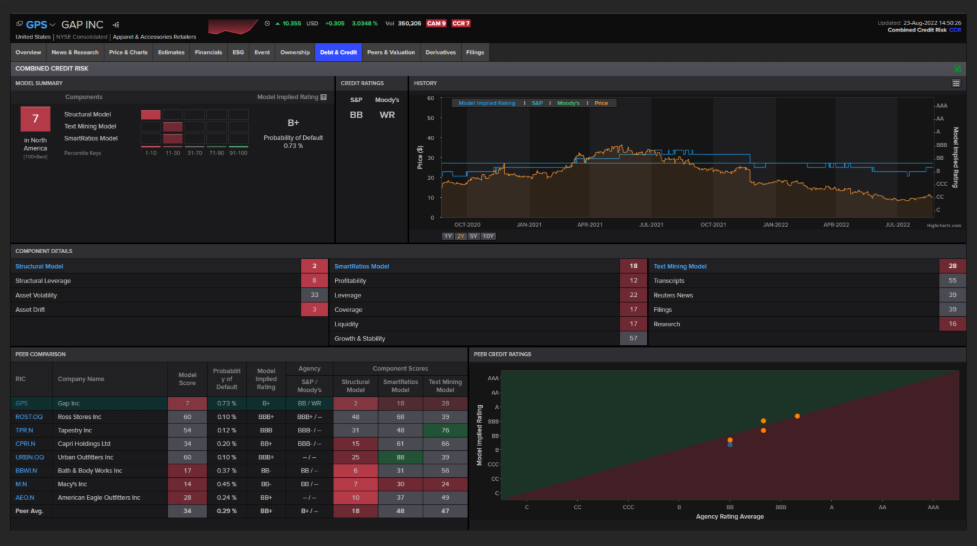Toggle the Moody's series in chart legend
This screenshot has height=546, width=977.
[568, 102]
